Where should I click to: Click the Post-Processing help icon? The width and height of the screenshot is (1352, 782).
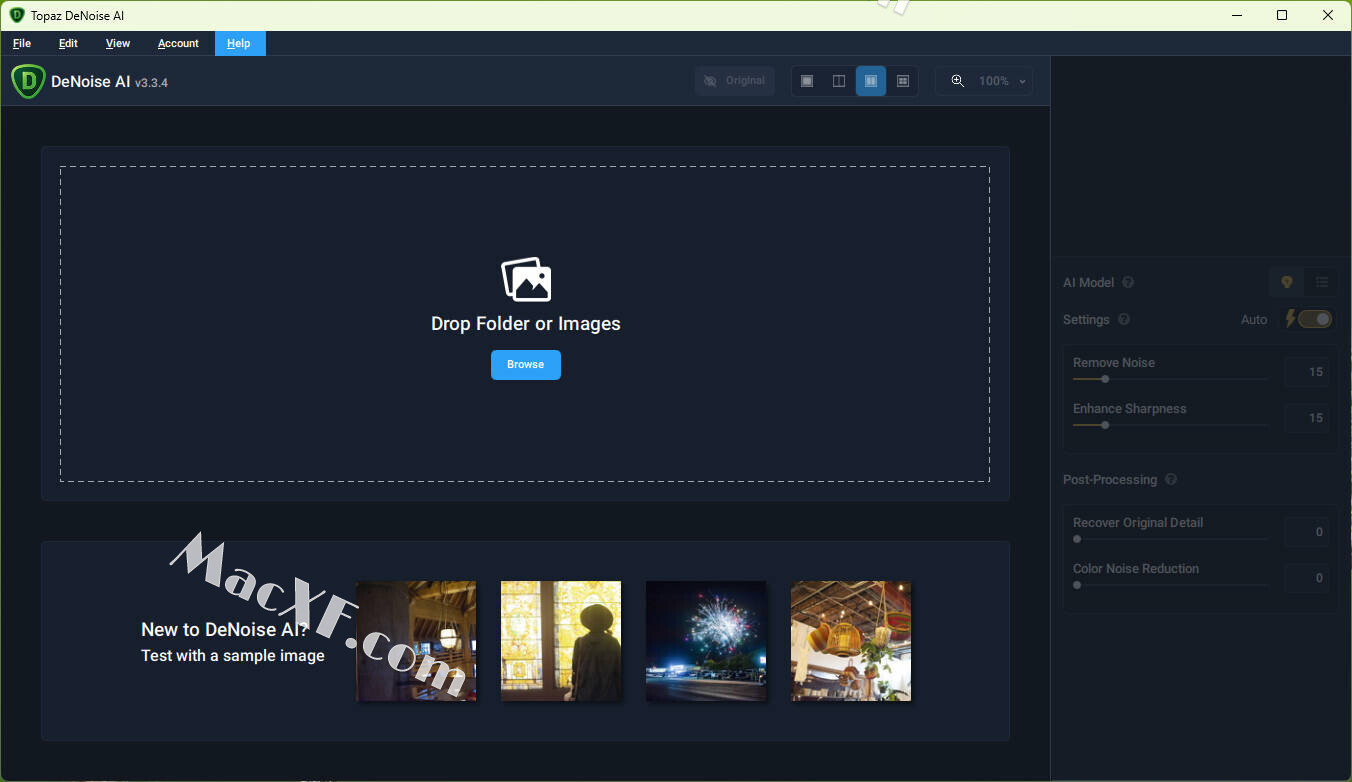tap(1171, 480)
